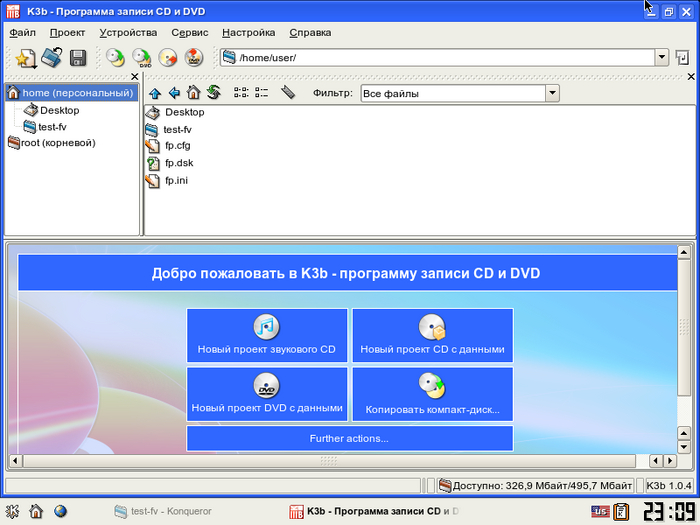The width and height of the screenshot is (700, 525).
Task: Click Новый проект звукового CD button
Action: [267, 335]
